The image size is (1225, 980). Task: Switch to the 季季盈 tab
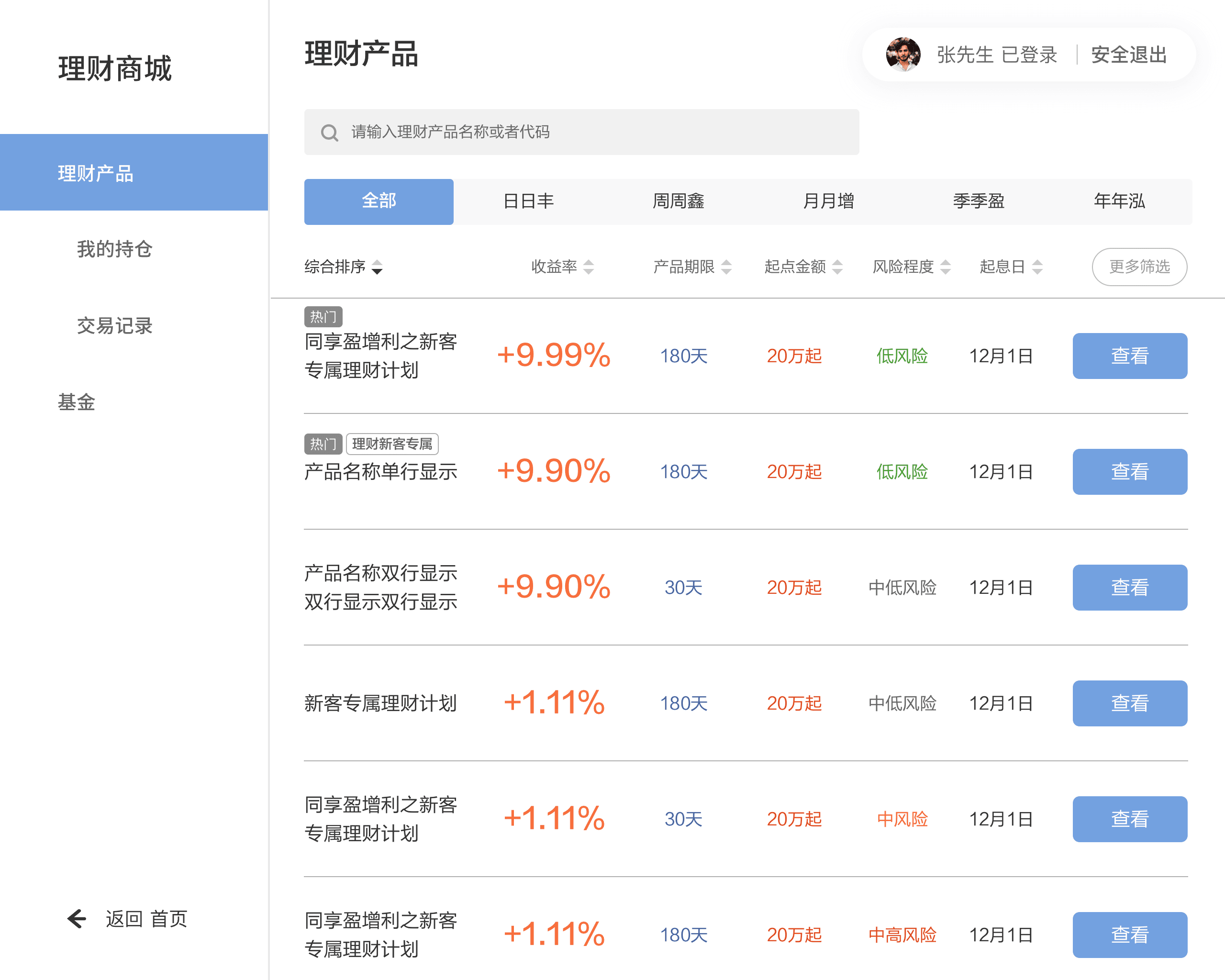[979, 201]
